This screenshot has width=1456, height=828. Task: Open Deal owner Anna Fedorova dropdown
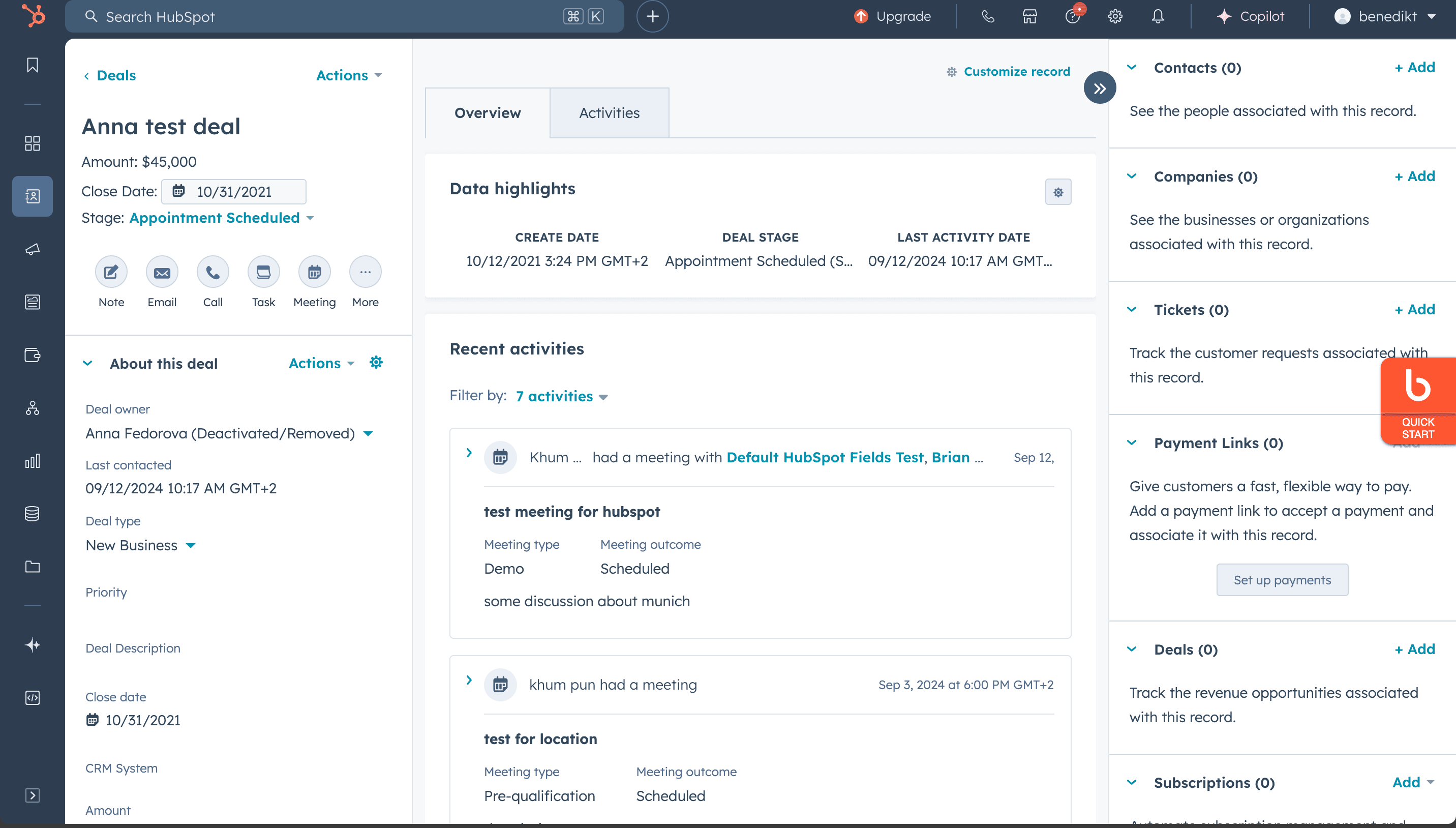point(229,433)
